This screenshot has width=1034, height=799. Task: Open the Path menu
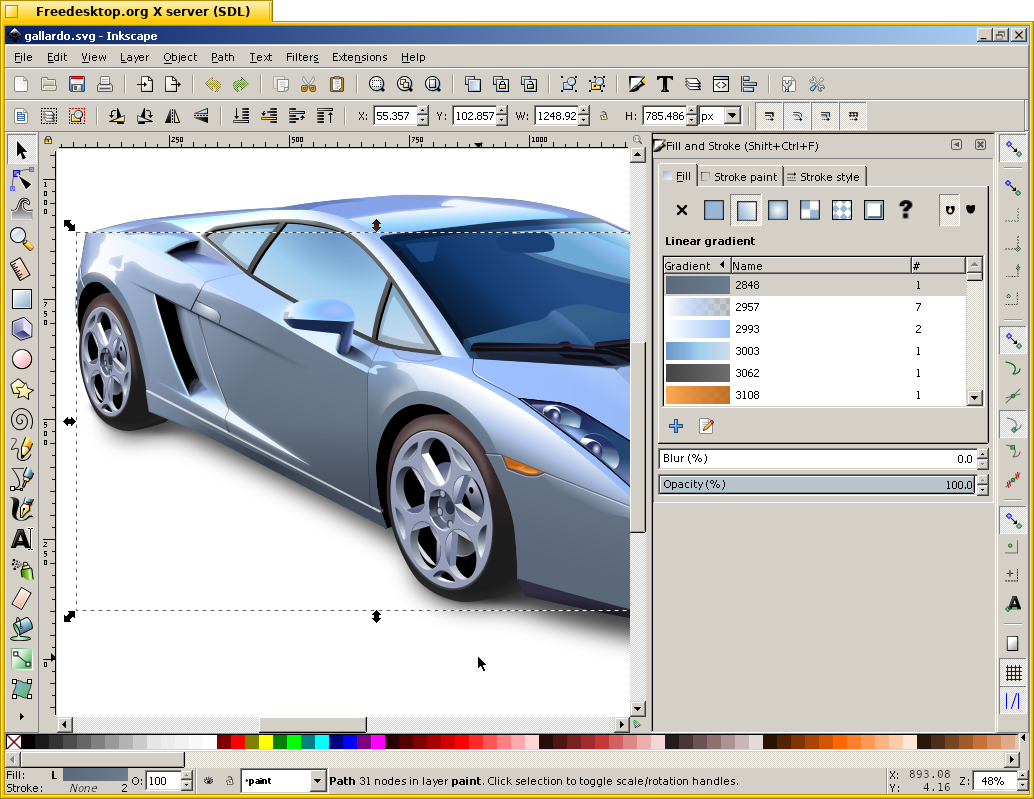[223, 57]
